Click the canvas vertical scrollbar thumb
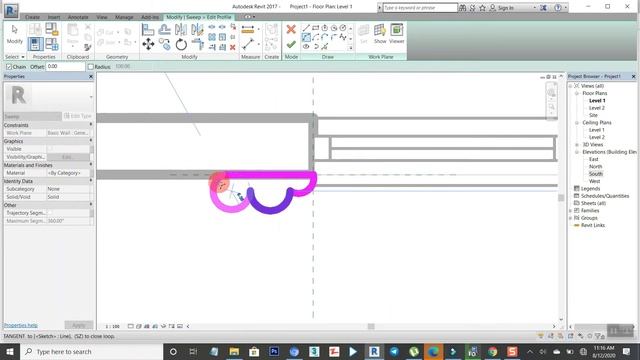This screenshot has height=360, width=640. [561, 198]
